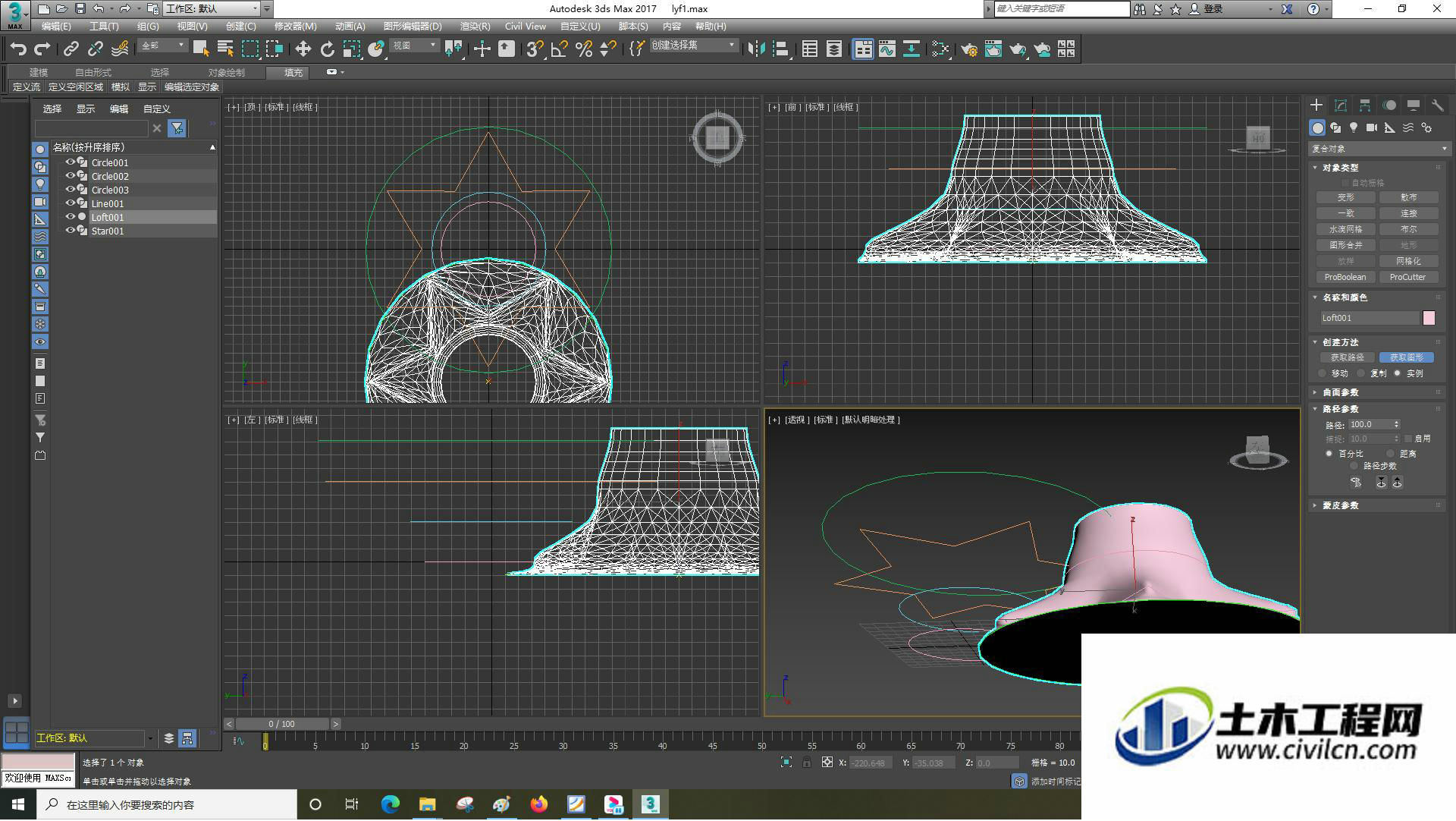Open the Civil View menu
Image resolution: width=1456 pixels, height=821 pixels.
coord(526,27)
